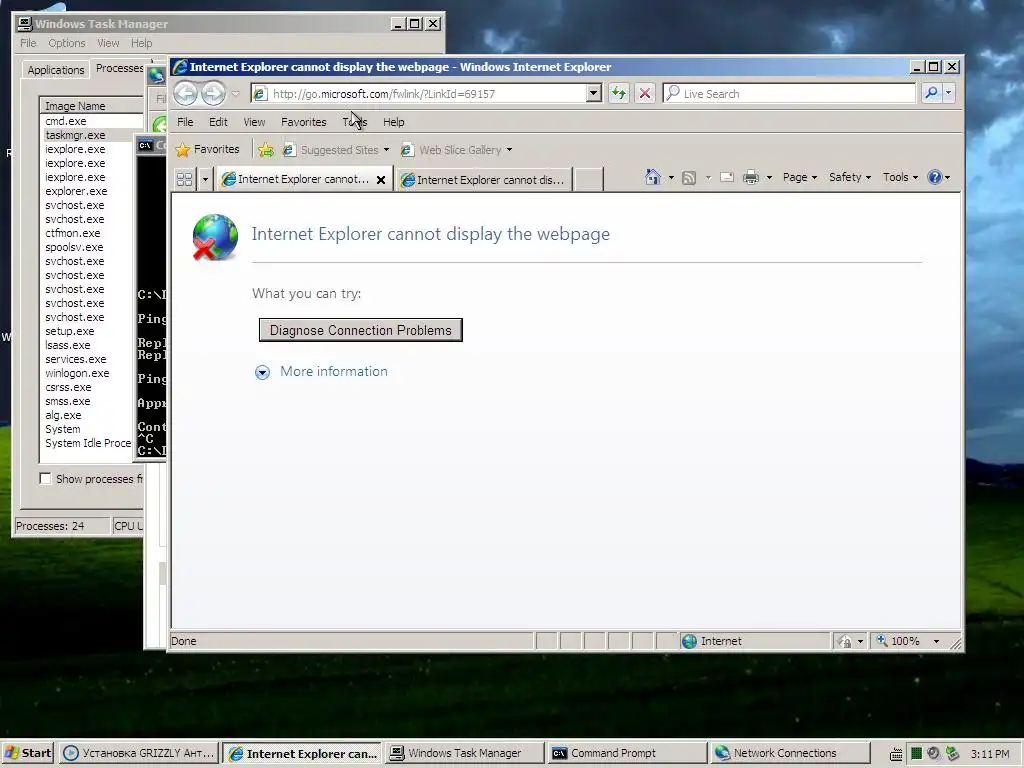
Task: Switch to Applications tab in Task Manager
Action: click(56, 70)
